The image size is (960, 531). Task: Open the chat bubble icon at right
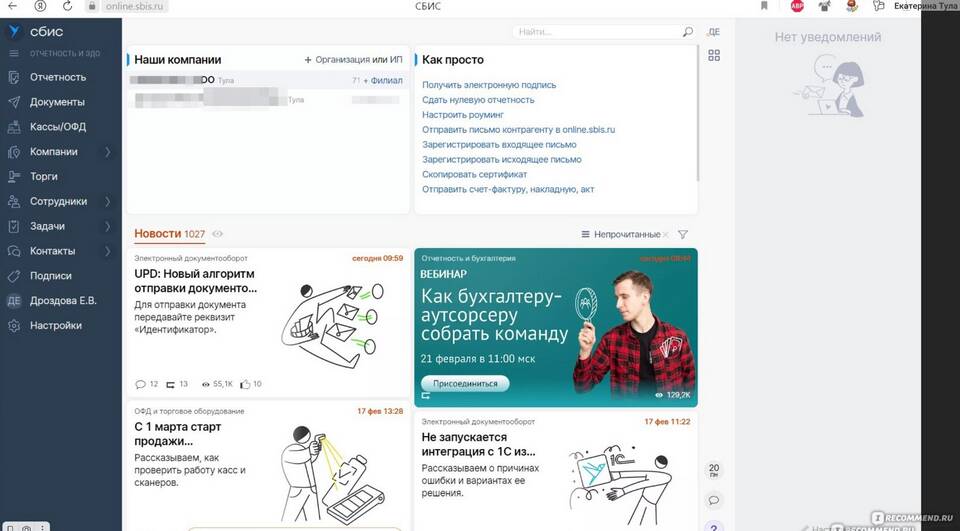(714, 500)
